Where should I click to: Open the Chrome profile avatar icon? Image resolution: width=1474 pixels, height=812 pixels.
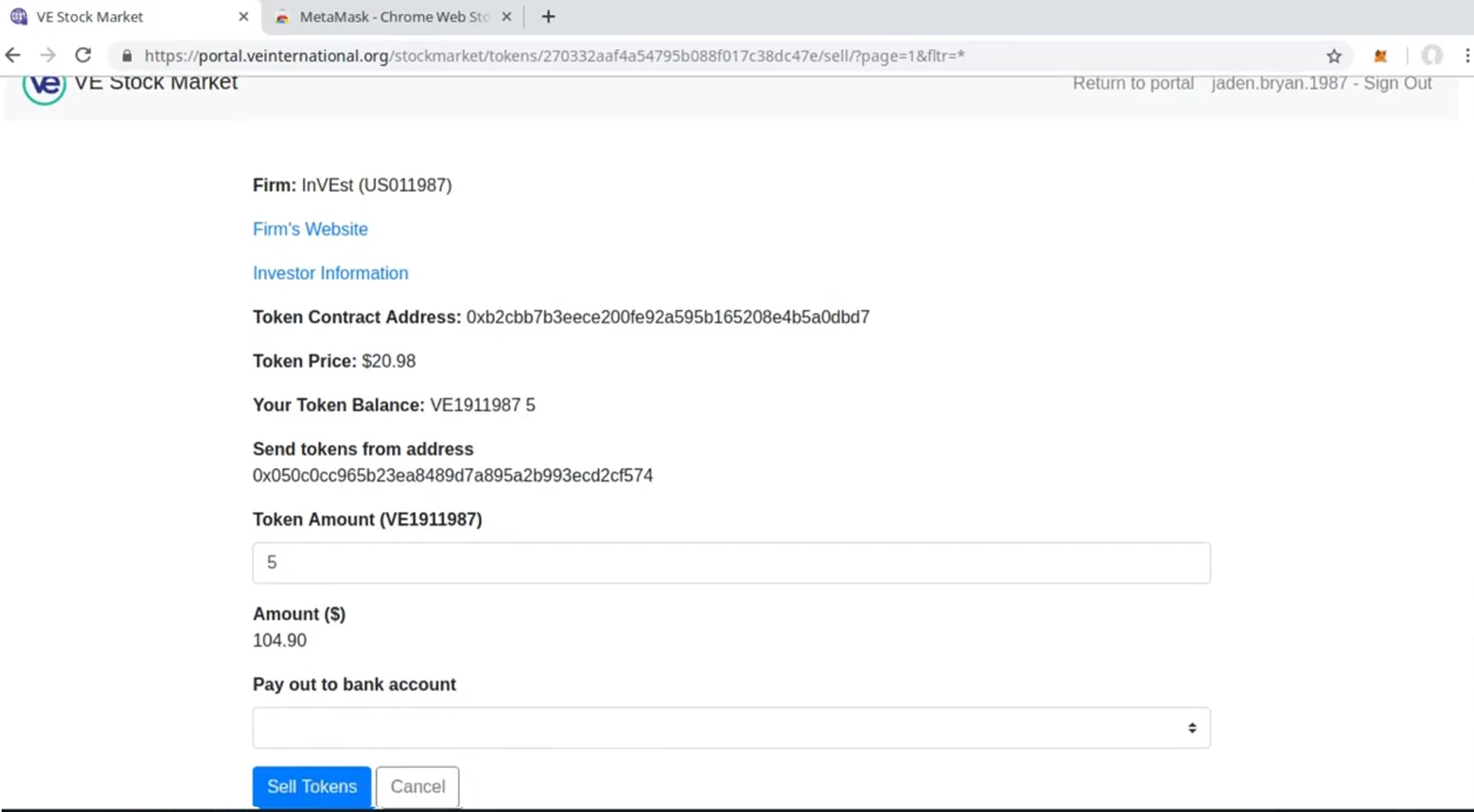1432,55
